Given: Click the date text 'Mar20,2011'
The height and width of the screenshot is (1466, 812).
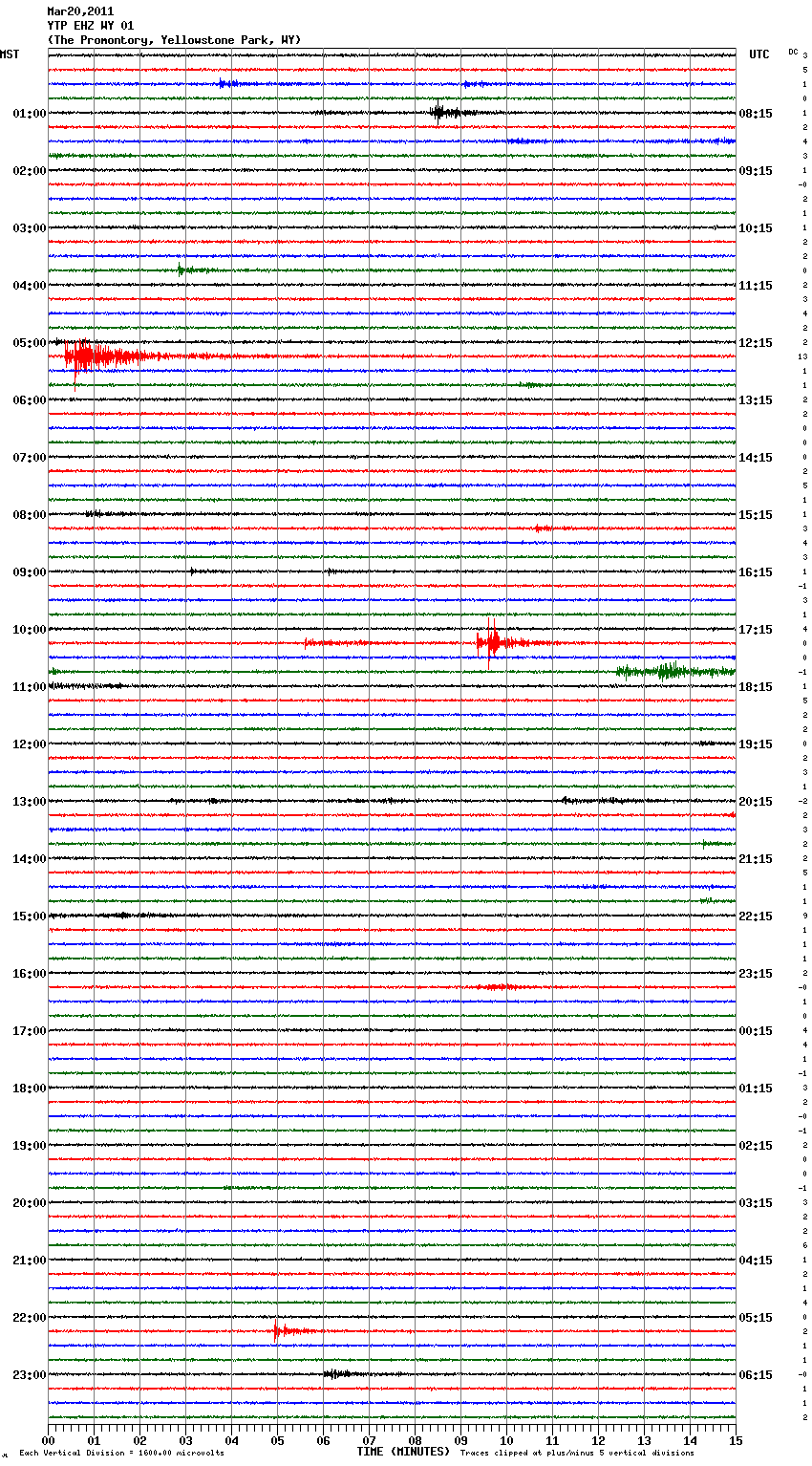Looking at the screenshot, I should point(80,11).
